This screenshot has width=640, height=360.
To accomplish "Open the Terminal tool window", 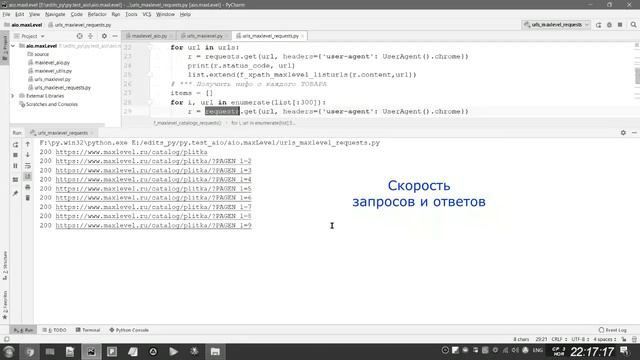I will pyautogui.click(x=88, y=330).
